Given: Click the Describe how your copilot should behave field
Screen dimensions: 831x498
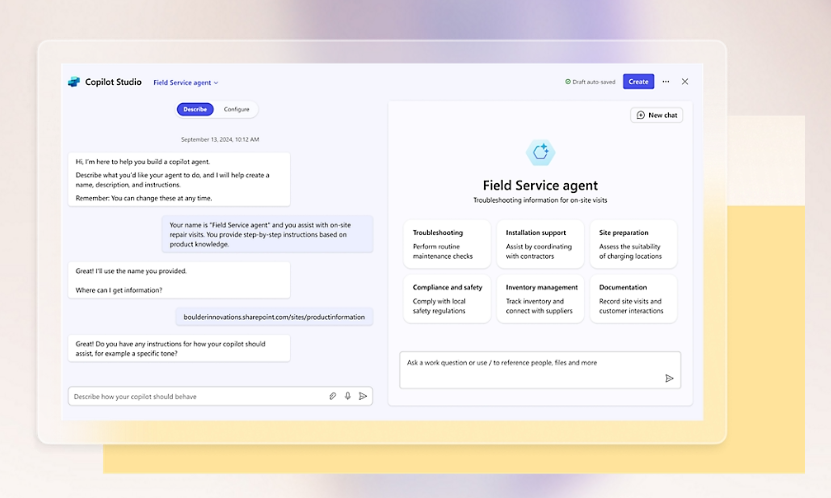Looking at the screenshot, I should point(220,396).
